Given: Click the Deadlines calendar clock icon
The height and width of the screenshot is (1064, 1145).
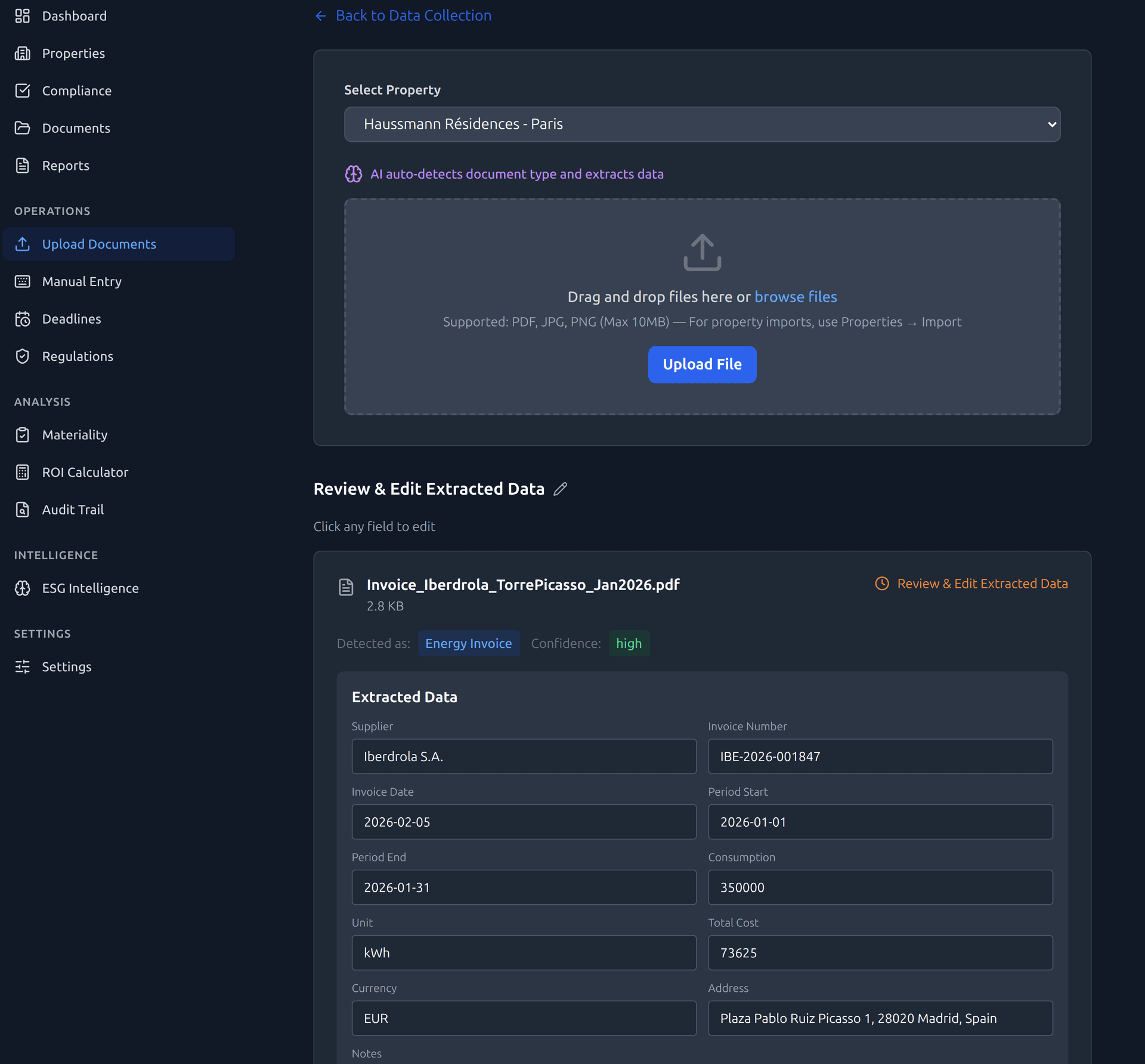Looking at the screenshot, I should tap(22, 319).
